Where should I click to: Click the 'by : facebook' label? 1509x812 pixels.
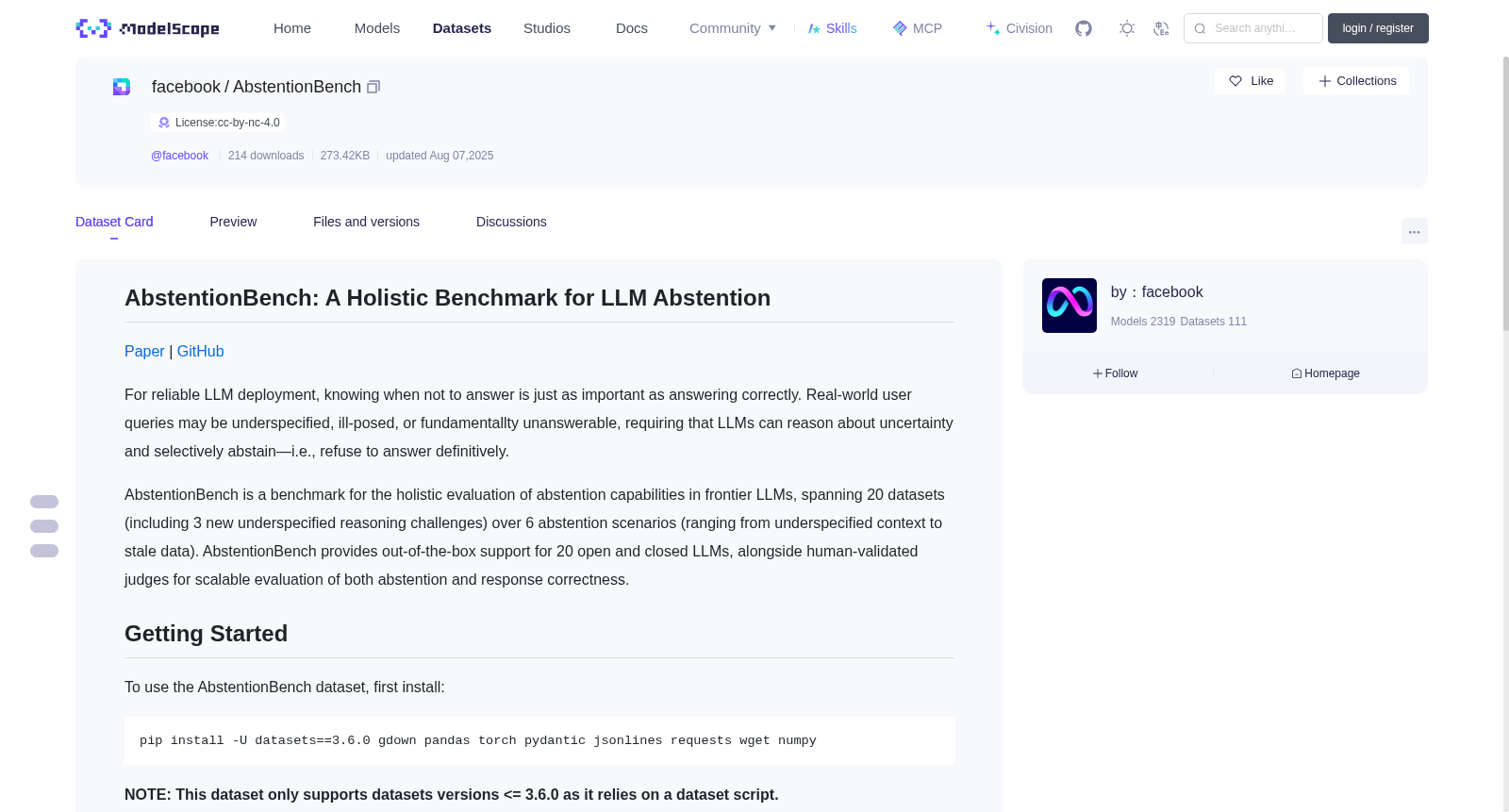point(1157,292)
